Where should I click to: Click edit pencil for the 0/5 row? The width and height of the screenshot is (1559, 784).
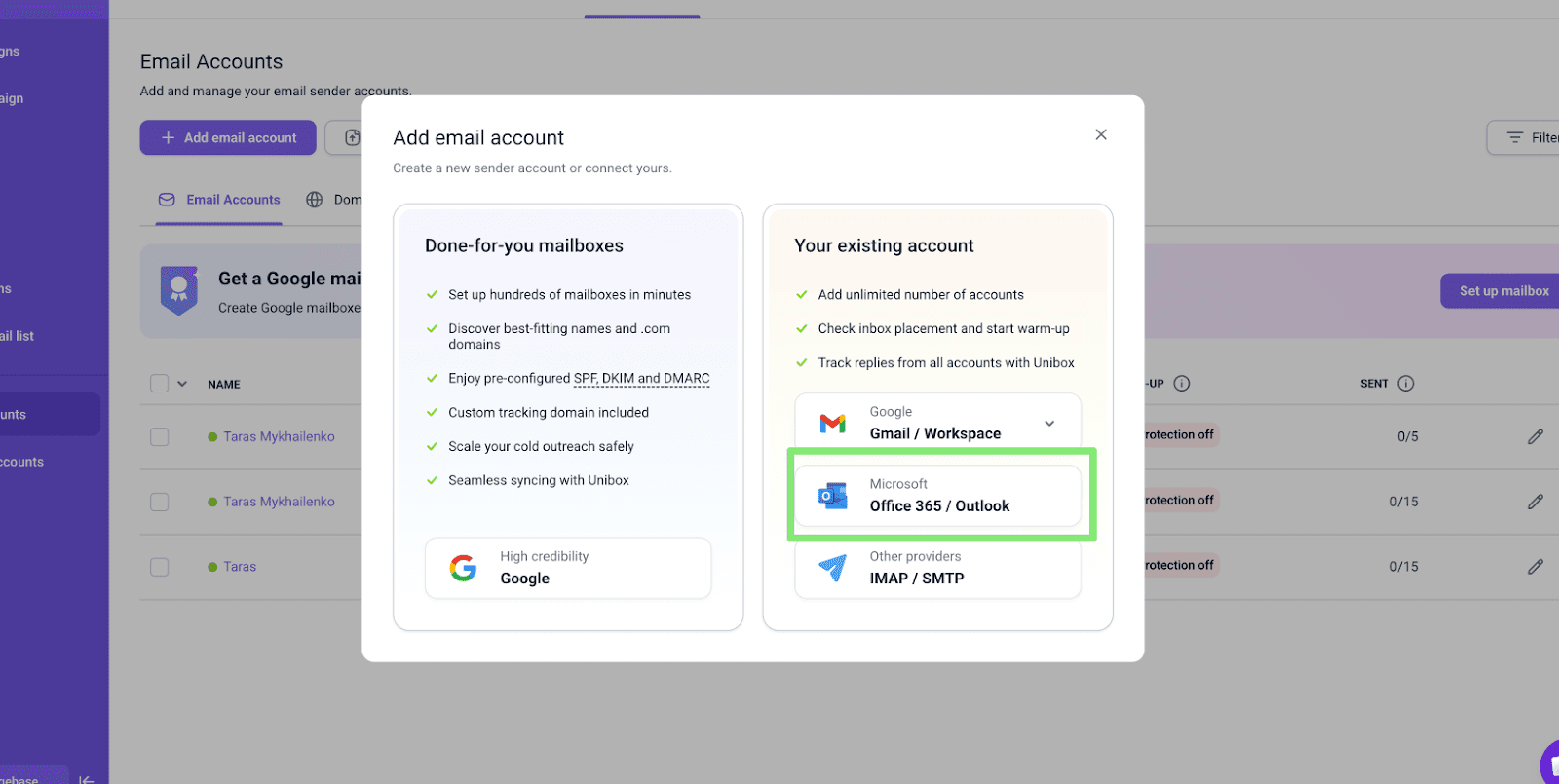pos(1535,436)
